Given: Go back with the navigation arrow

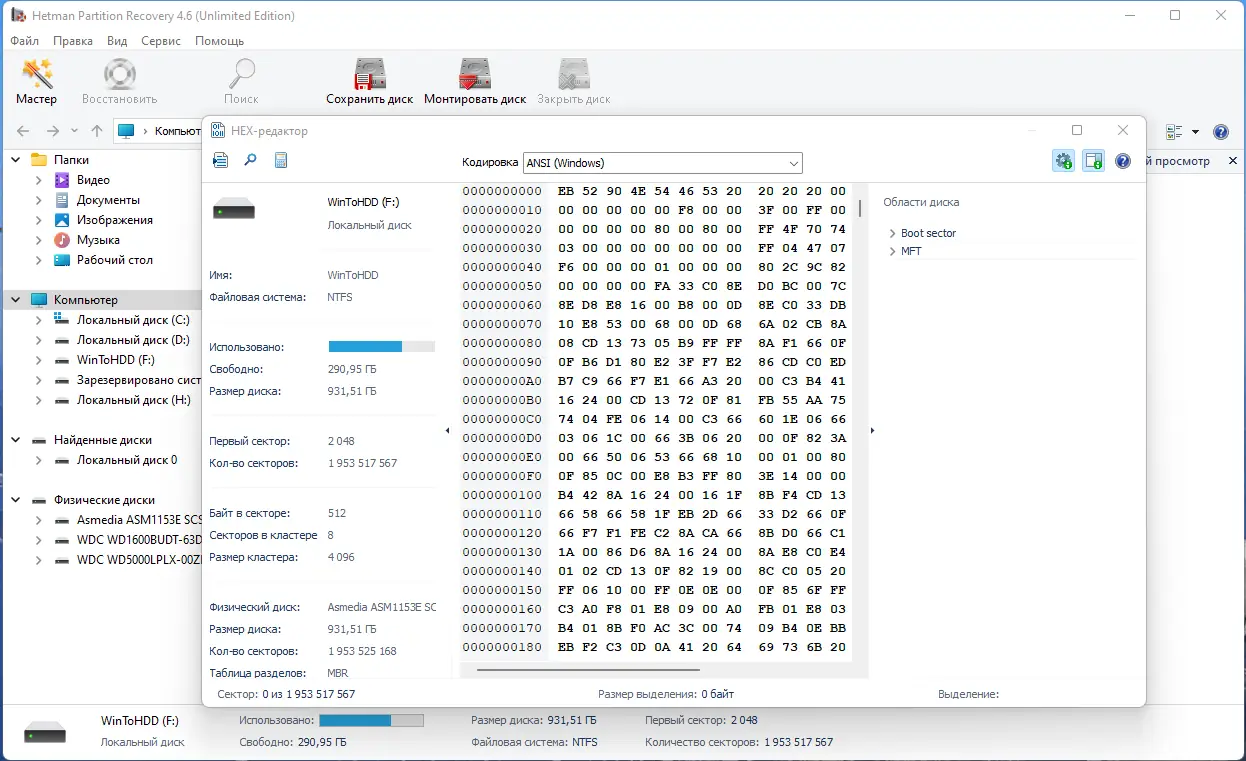Looking at the screenshot, I should pyautogui.click(x=23, y=131).
